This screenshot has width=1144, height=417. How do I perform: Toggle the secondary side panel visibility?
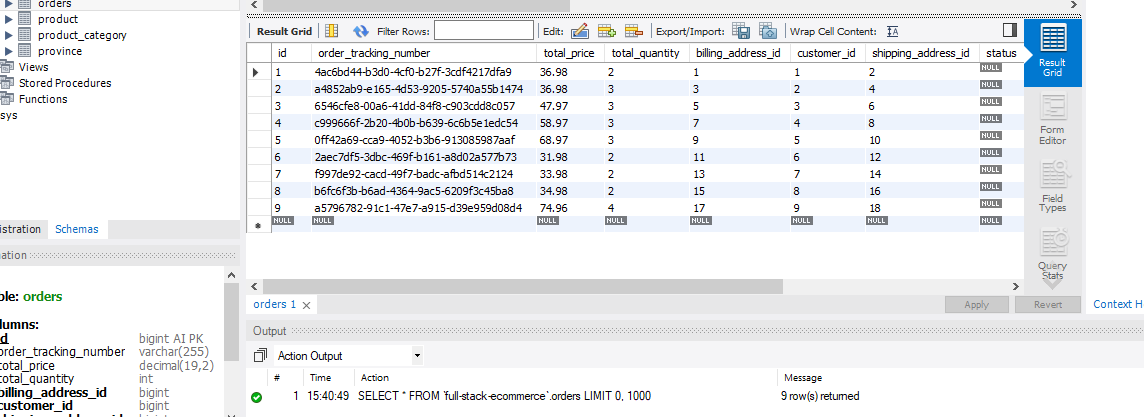click(x=1010, y=30)
